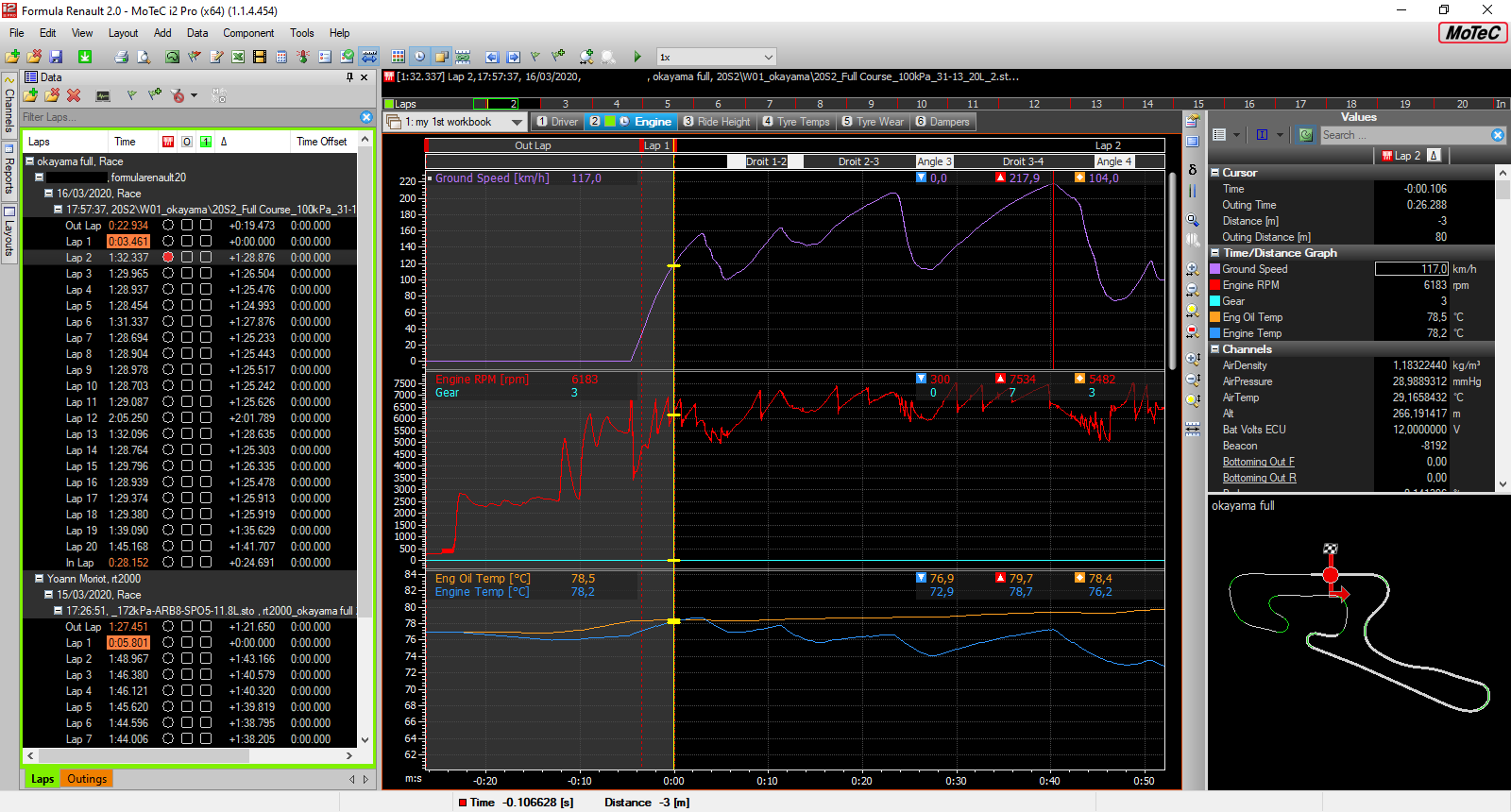The image size is (1511, 812).
Task: Click the properties icon atop graph sidebar
Action: (x=1193, y=121)
